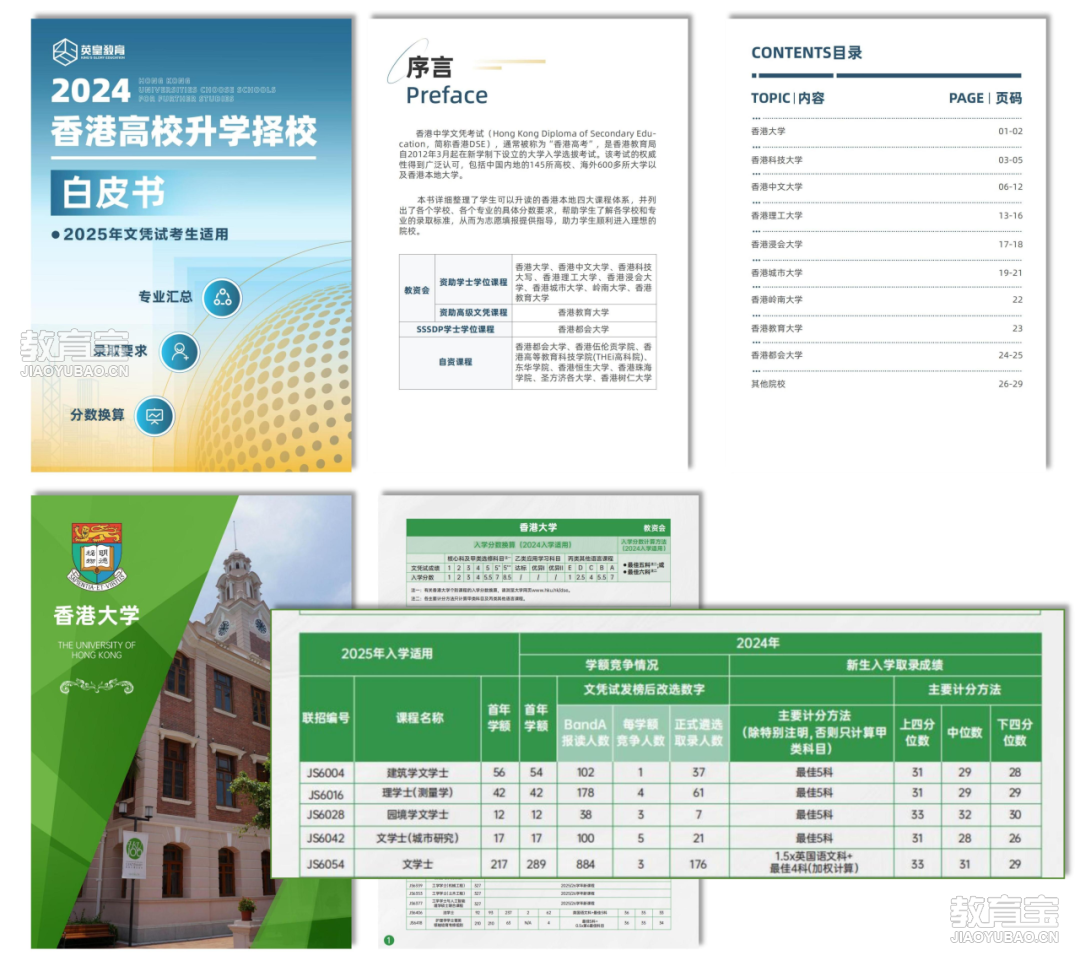Click the 园境学文学士 course name

tap(417, 814)
